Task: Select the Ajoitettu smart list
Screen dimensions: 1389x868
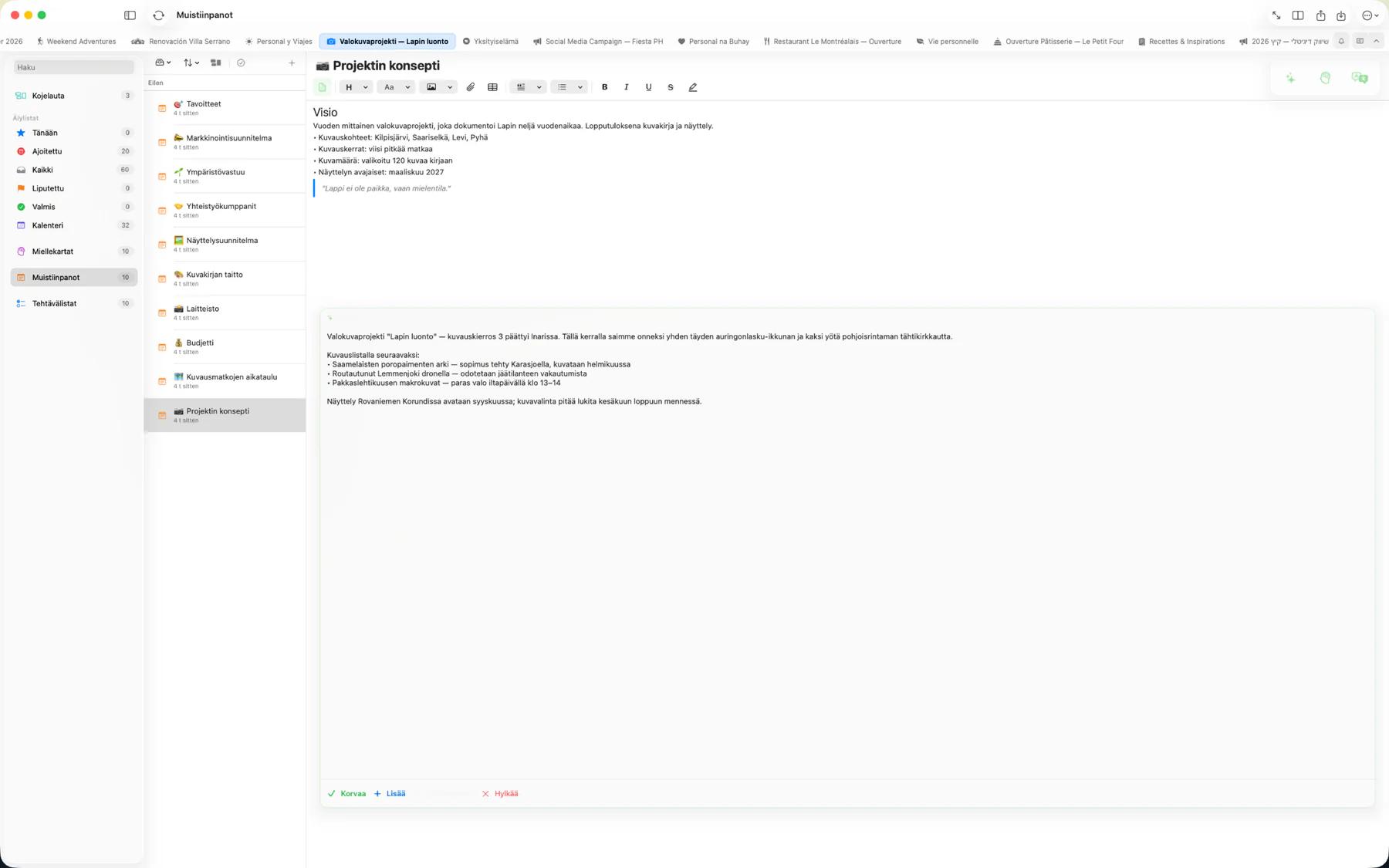Action: click(x=74, y=151)
